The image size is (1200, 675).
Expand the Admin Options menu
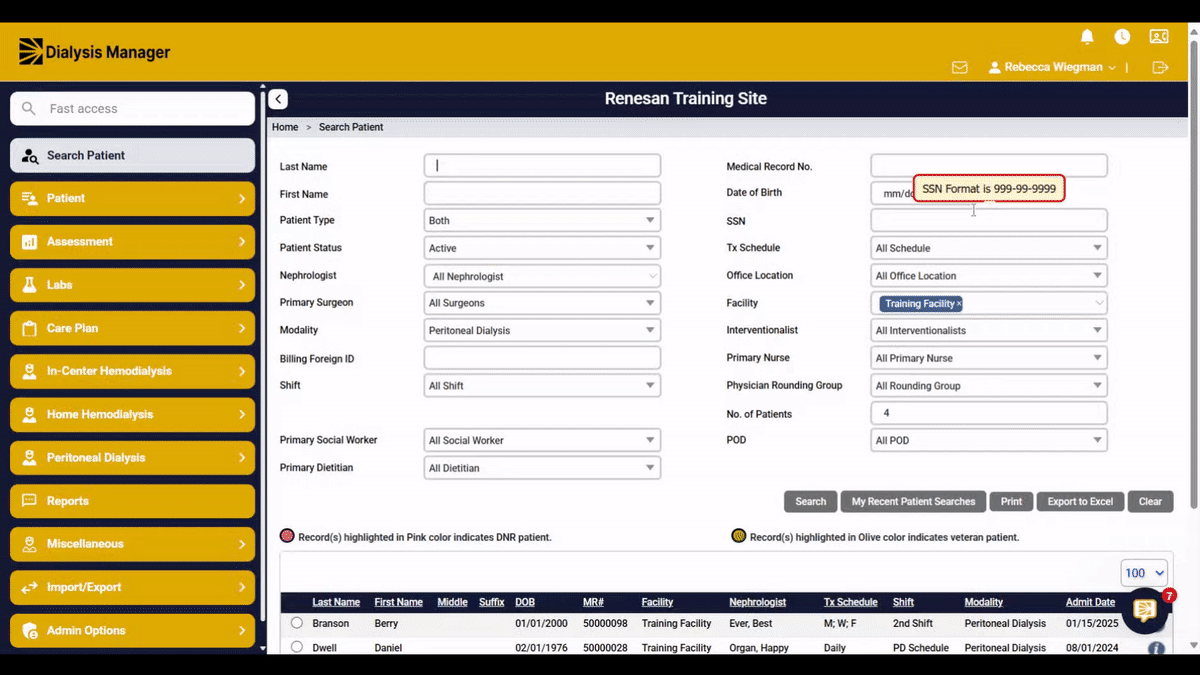tap(133, 630)
